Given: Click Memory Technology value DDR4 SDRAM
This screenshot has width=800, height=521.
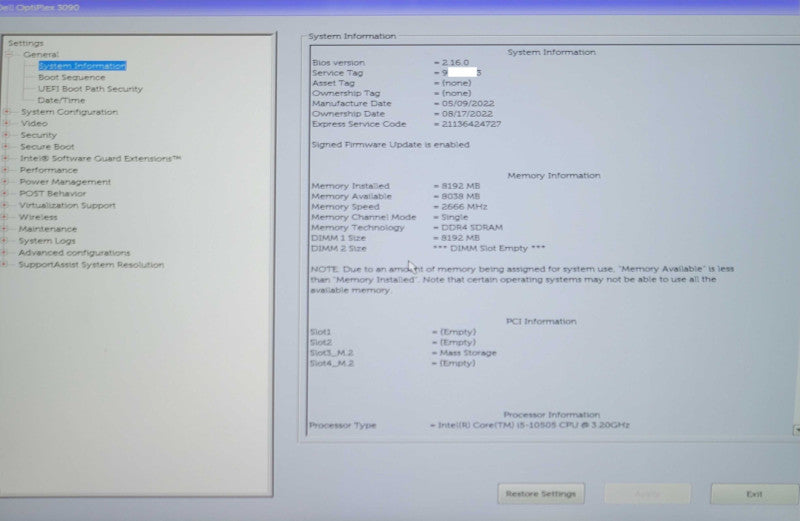Looking at the screenshot, I should click(x=472, y=228).
